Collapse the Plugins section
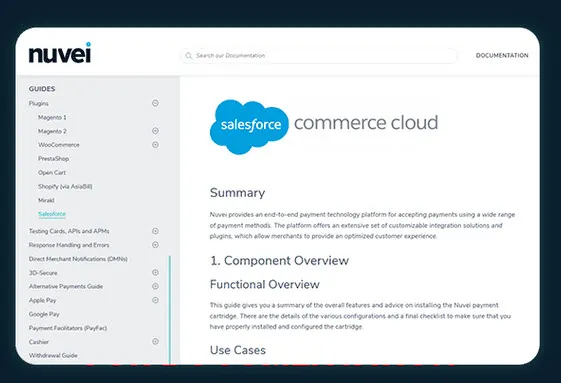 (155, 103)
